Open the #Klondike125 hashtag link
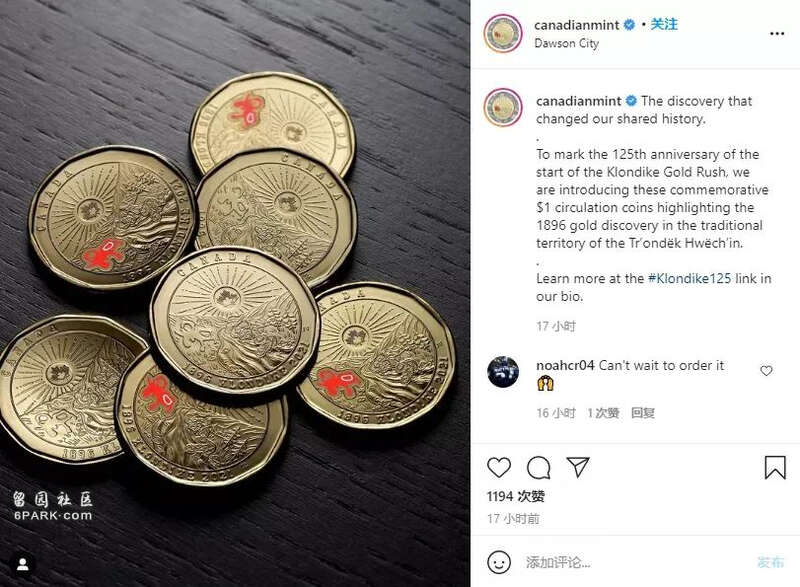 click(x=689, y=278)
